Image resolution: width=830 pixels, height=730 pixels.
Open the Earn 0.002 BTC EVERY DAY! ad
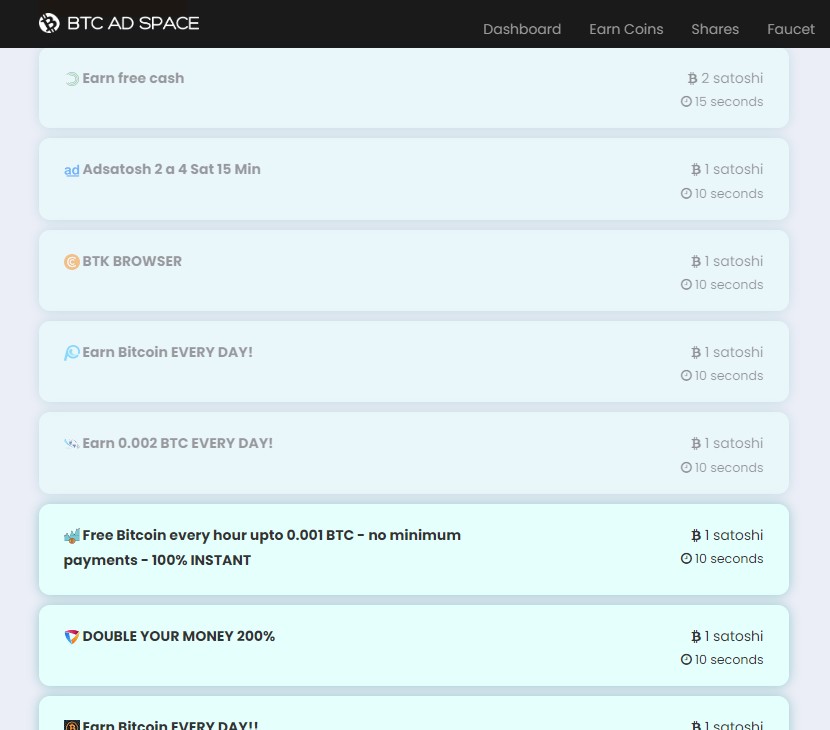(178, 444)
